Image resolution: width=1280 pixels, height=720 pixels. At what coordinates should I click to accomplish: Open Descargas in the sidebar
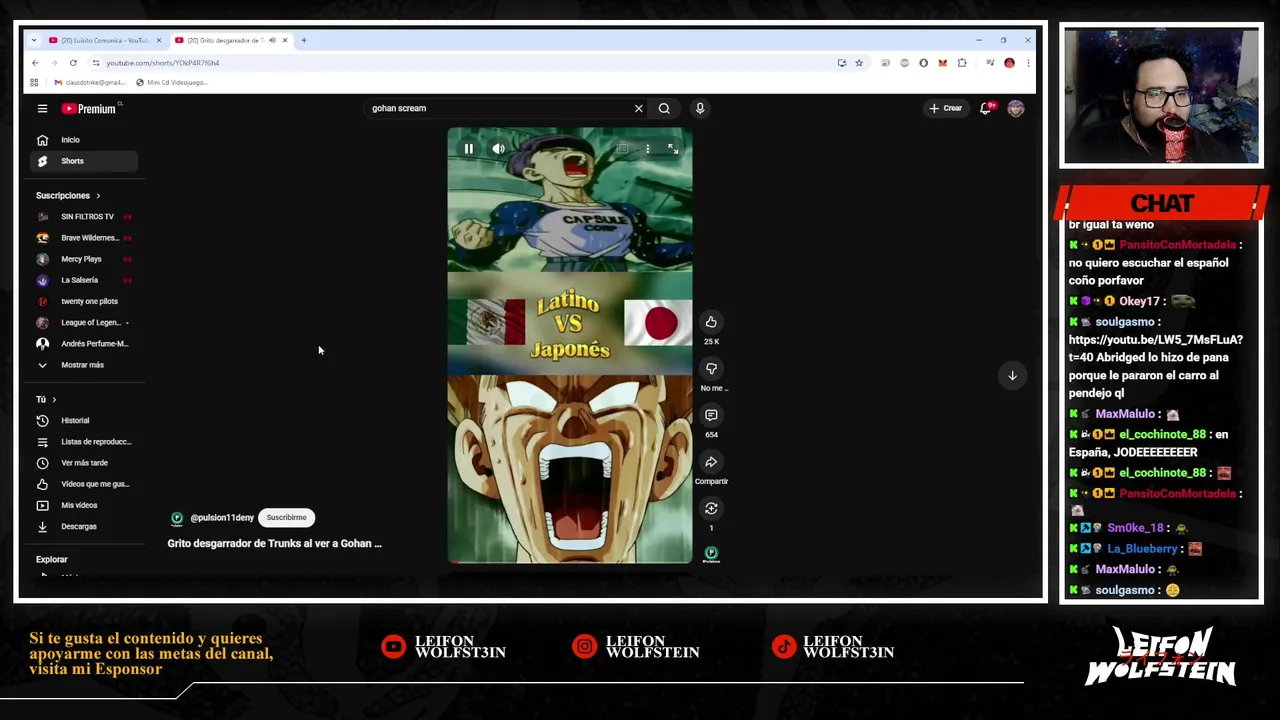(84, 527)
